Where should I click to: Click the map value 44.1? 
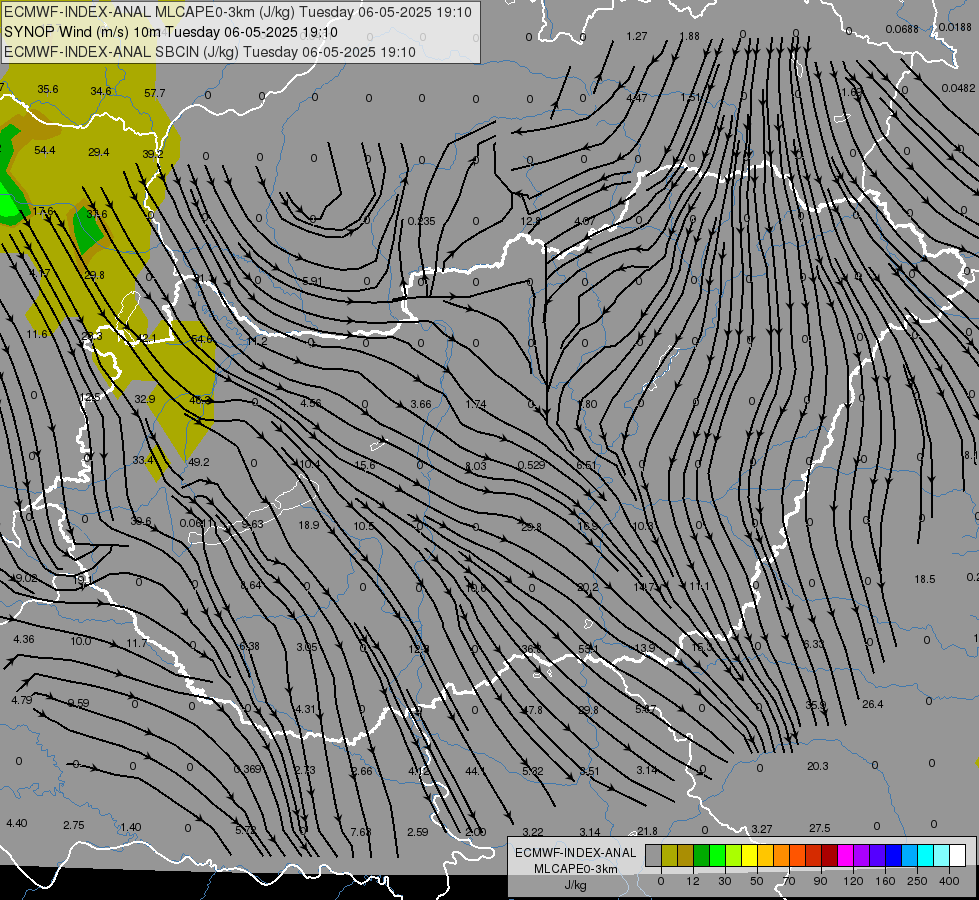(x=476, y=771)
